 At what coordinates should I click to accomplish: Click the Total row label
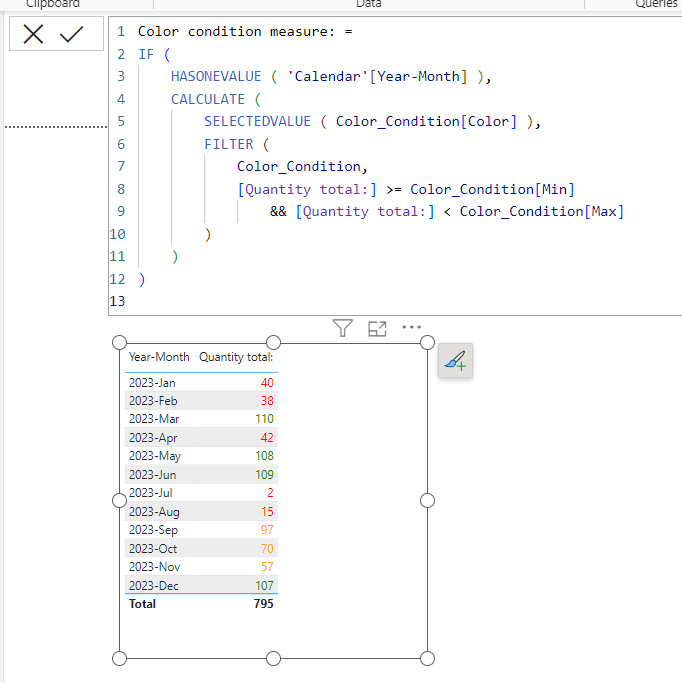click(x=142, y=604)
